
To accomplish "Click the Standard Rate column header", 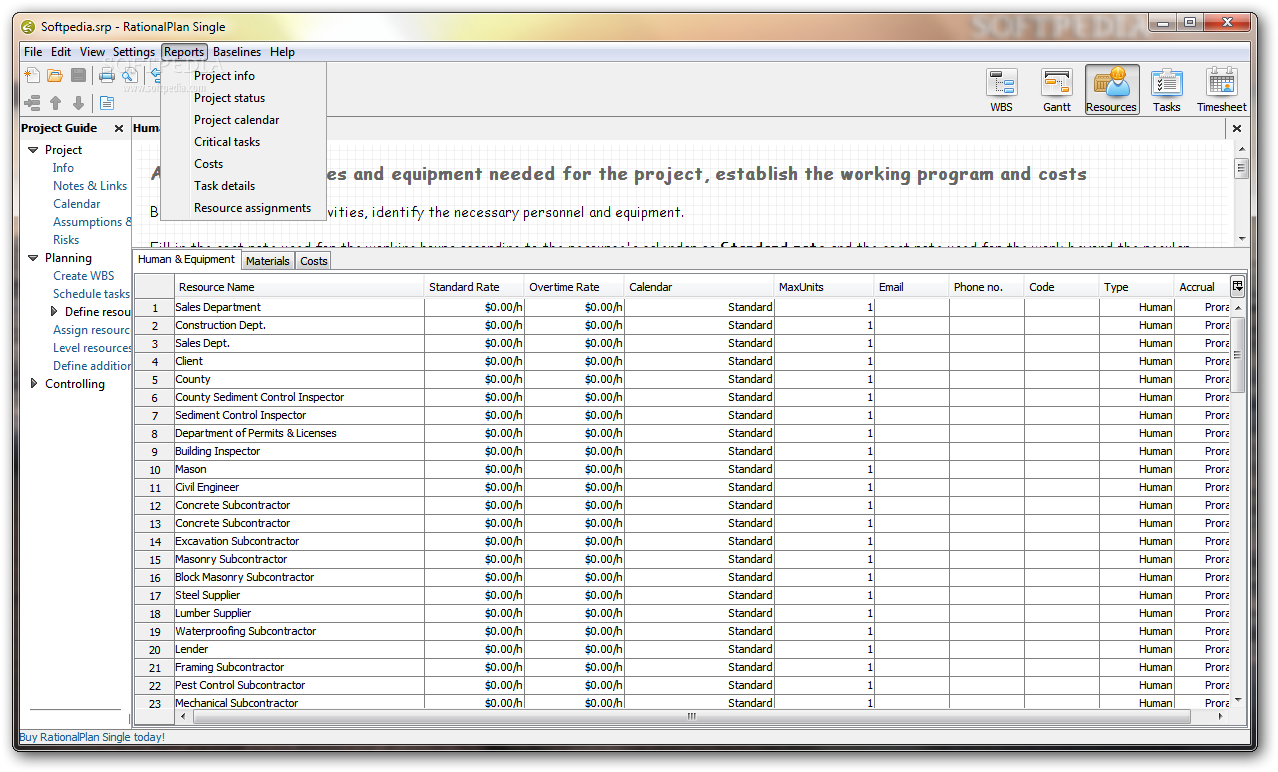I will pyautogui.click(x=474, y=287).
